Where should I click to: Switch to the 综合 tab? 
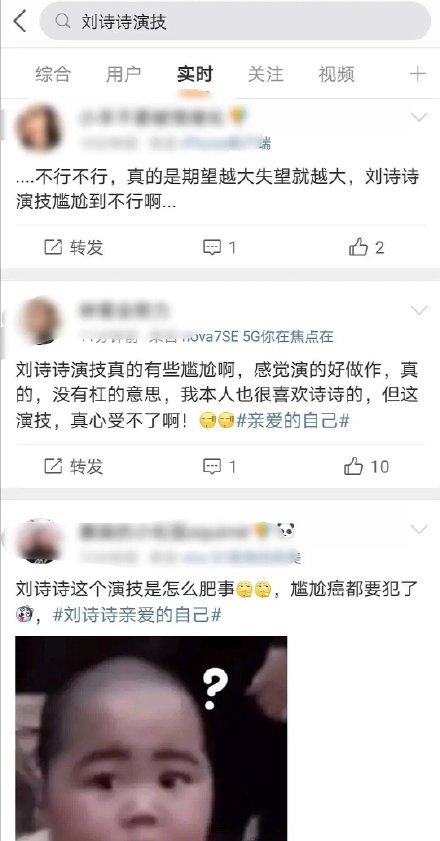(53, 74)
